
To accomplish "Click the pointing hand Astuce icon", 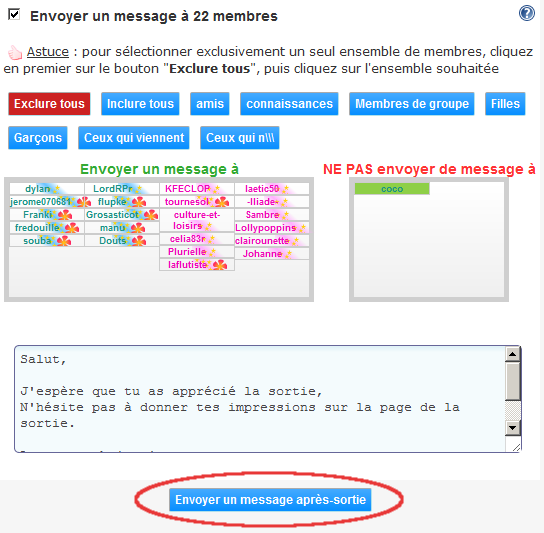I will tap(15, 53).
